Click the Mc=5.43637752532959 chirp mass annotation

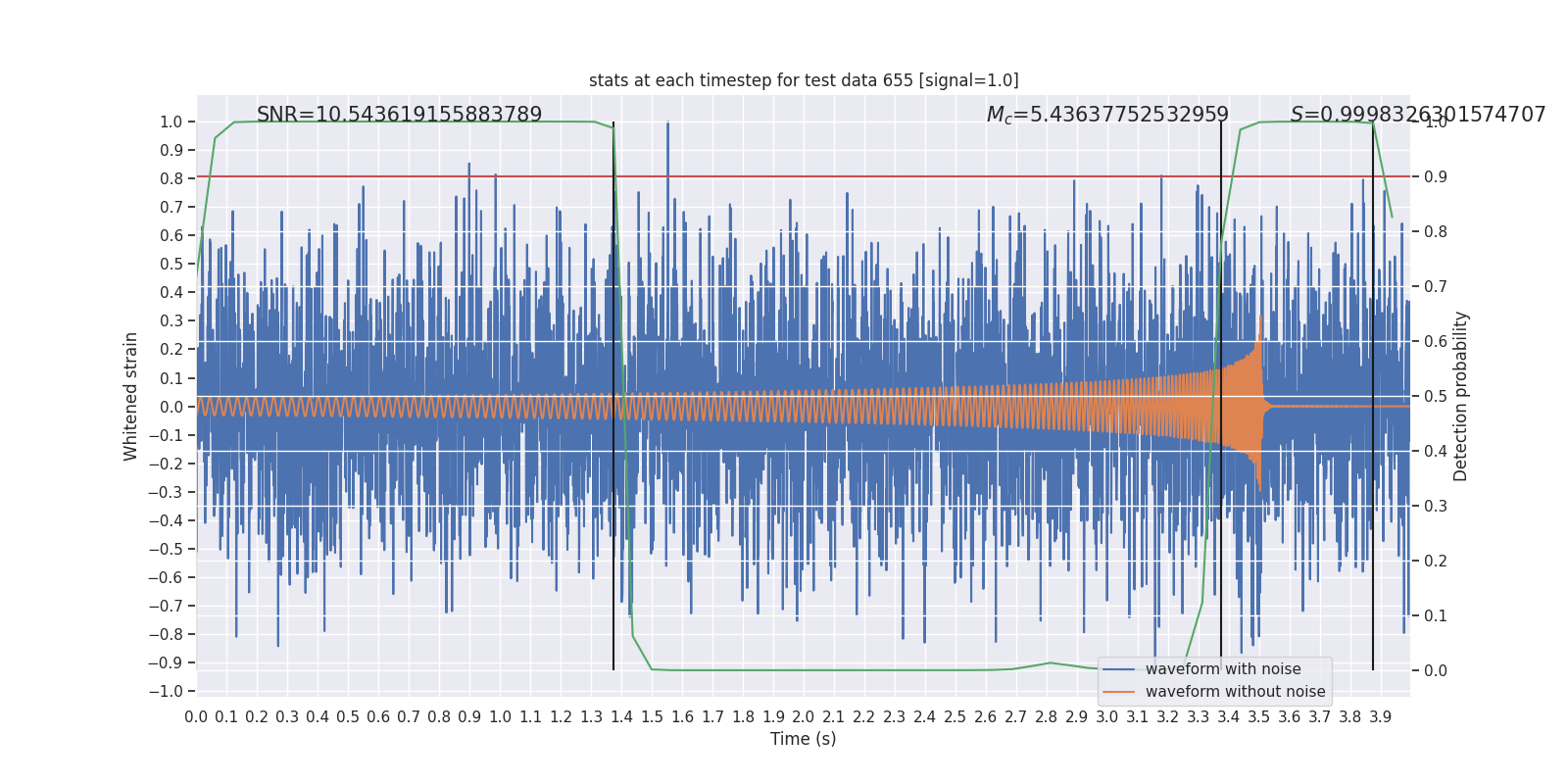tap(1107, 115)
